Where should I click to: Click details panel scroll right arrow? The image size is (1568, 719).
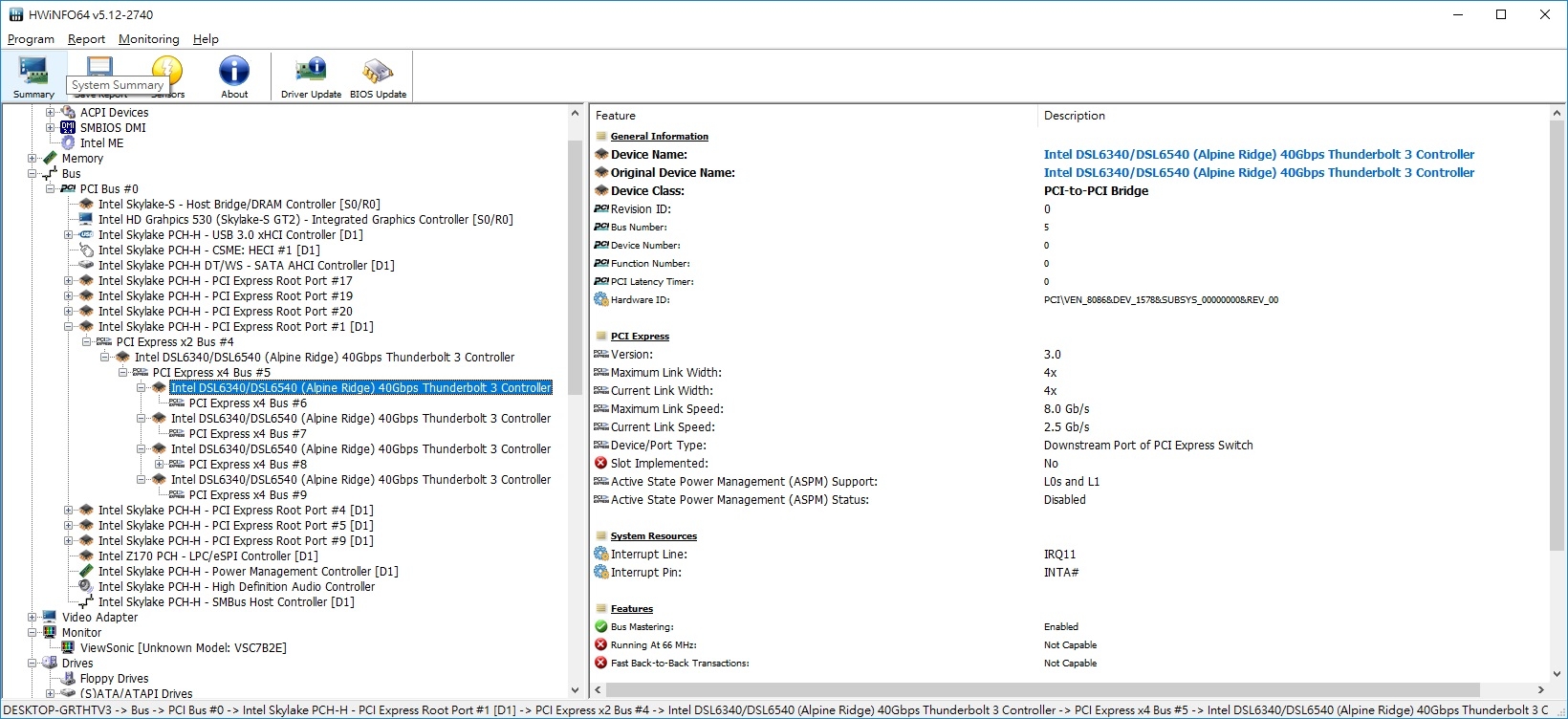coord(1540,689)
